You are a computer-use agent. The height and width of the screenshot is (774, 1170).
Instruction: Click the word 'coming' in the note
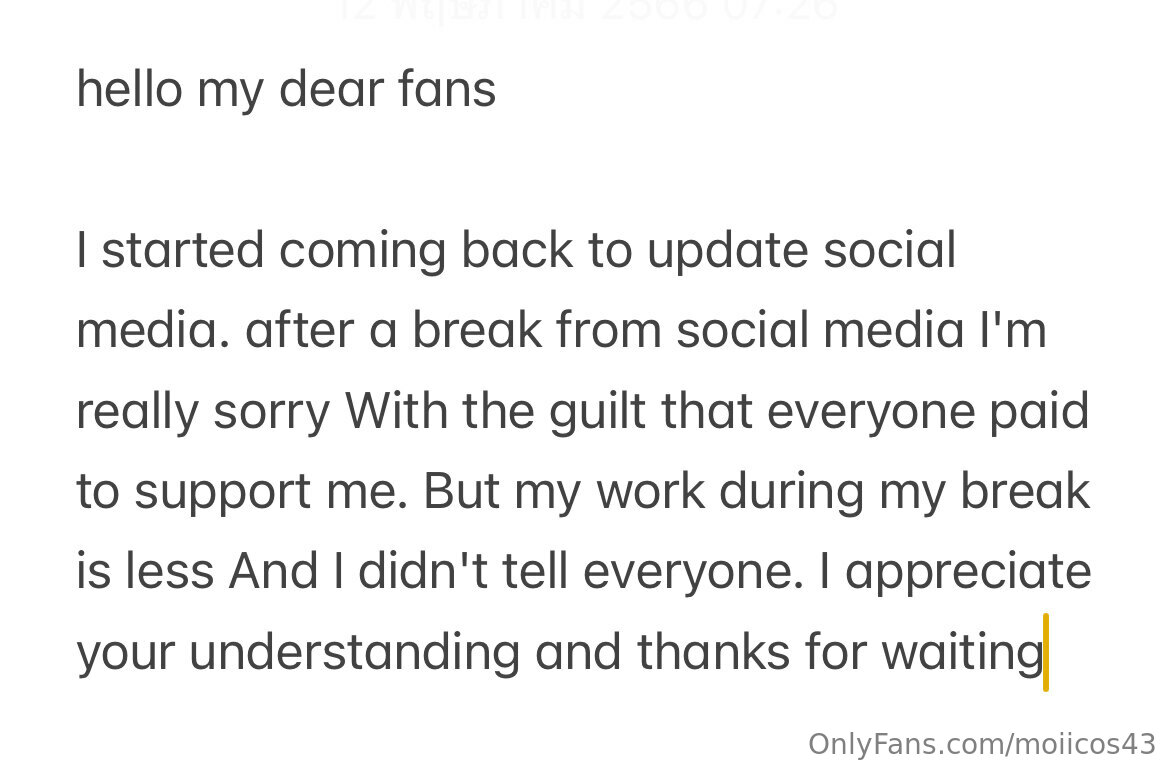[362, 250]
